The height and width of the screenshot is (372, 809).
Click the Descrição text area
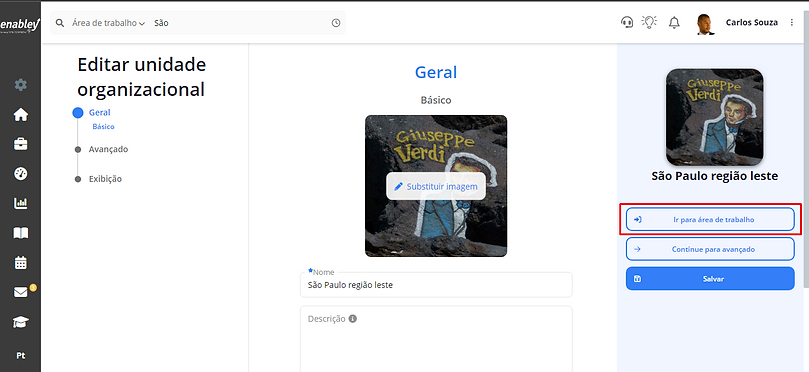[436, 339]
